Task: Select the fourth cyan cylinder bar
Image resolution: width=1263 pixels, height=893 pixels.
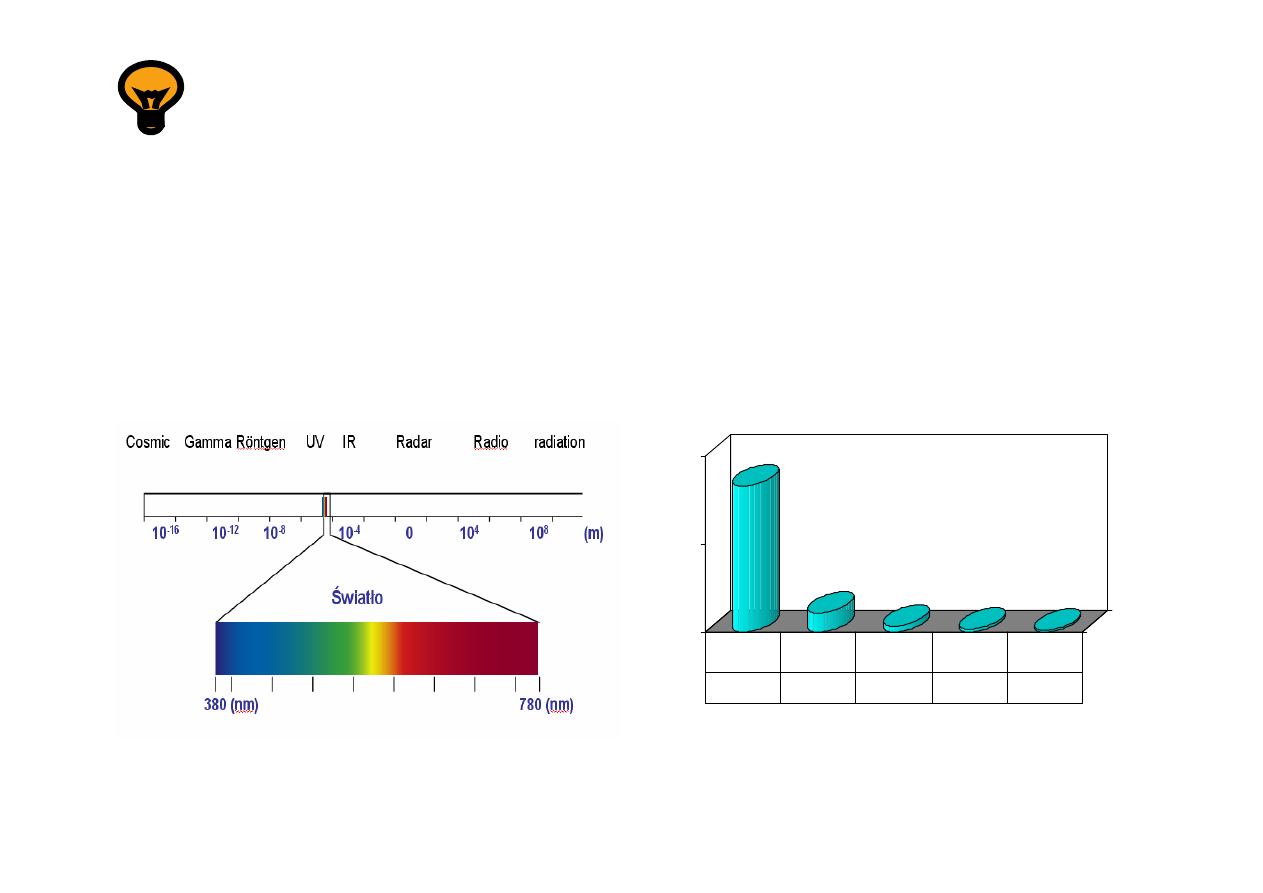Action: (x=981, y=619)
